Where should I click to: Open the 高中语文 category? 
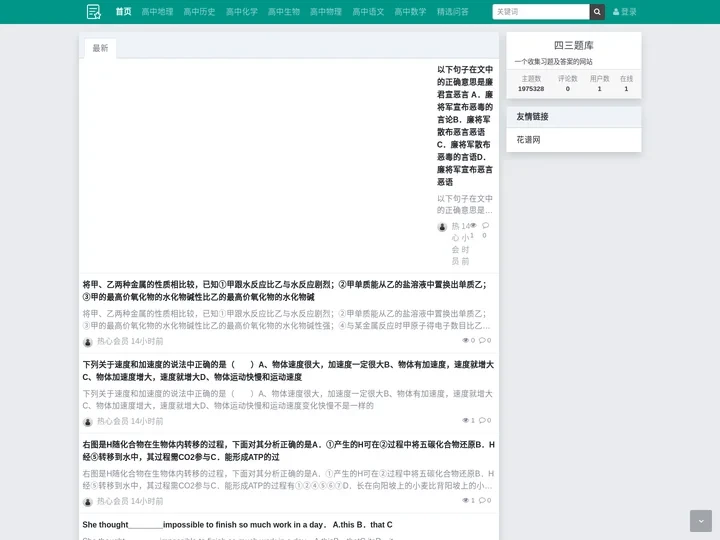click(368, 12)
